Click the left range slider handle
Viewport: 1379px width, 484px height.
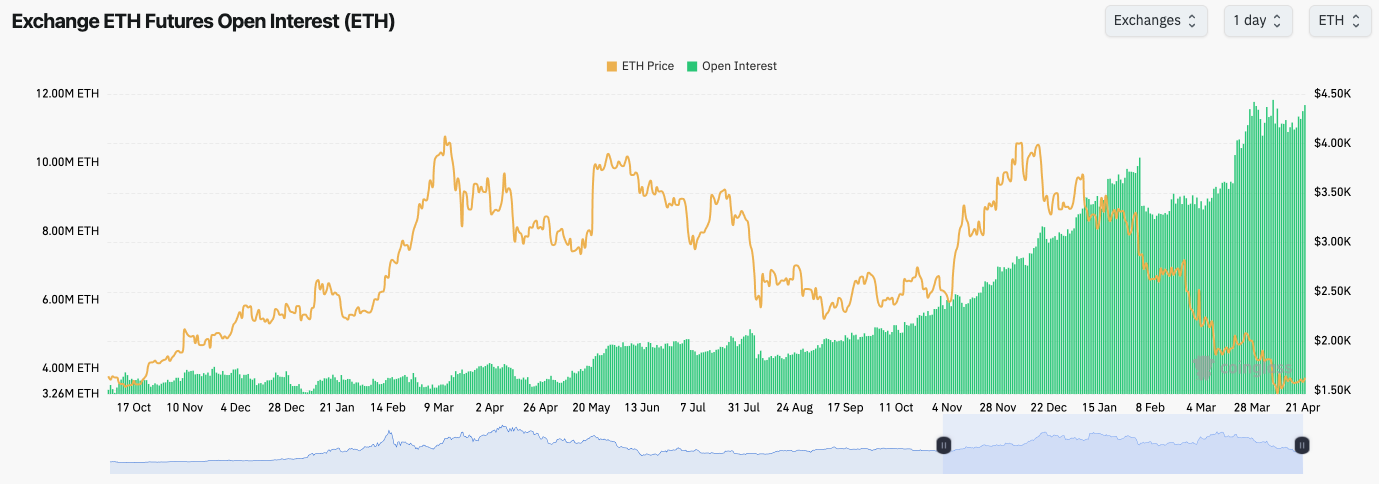click(x=943, y=445)
